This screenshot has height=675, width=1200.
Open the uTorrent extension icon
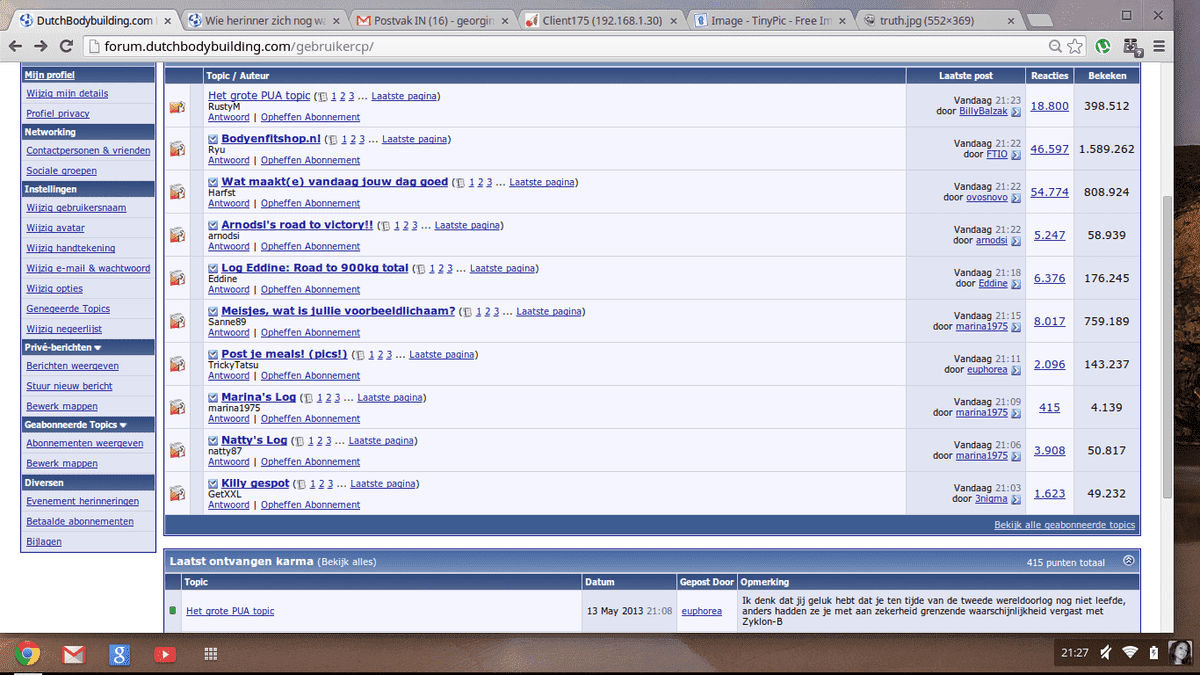(1103, 46)
